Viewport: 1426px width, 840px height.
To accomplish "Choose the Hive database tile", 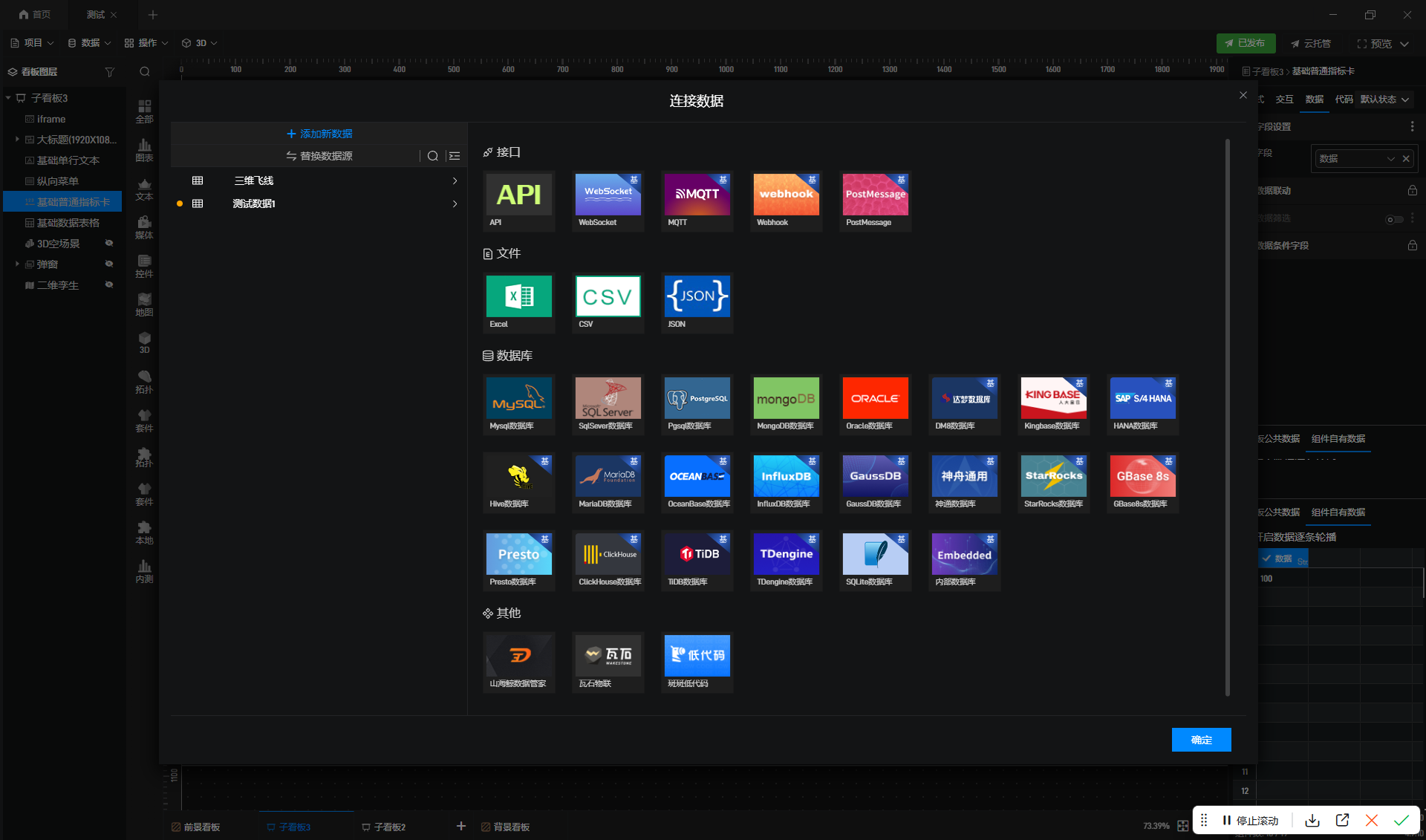I will (x=518, y=482).
